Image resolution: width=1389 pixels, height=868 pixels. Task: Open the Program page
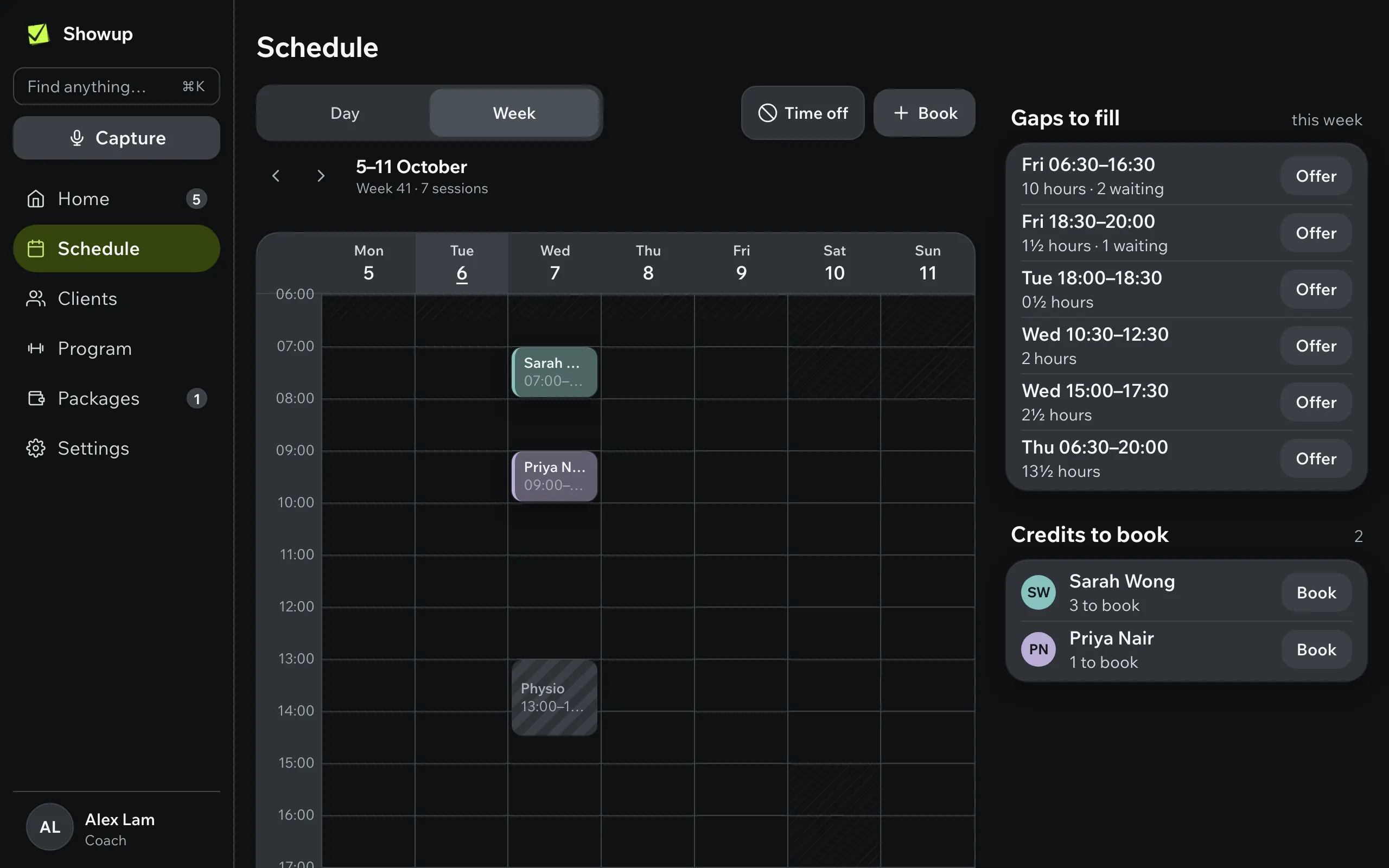(x=117, y=348)
